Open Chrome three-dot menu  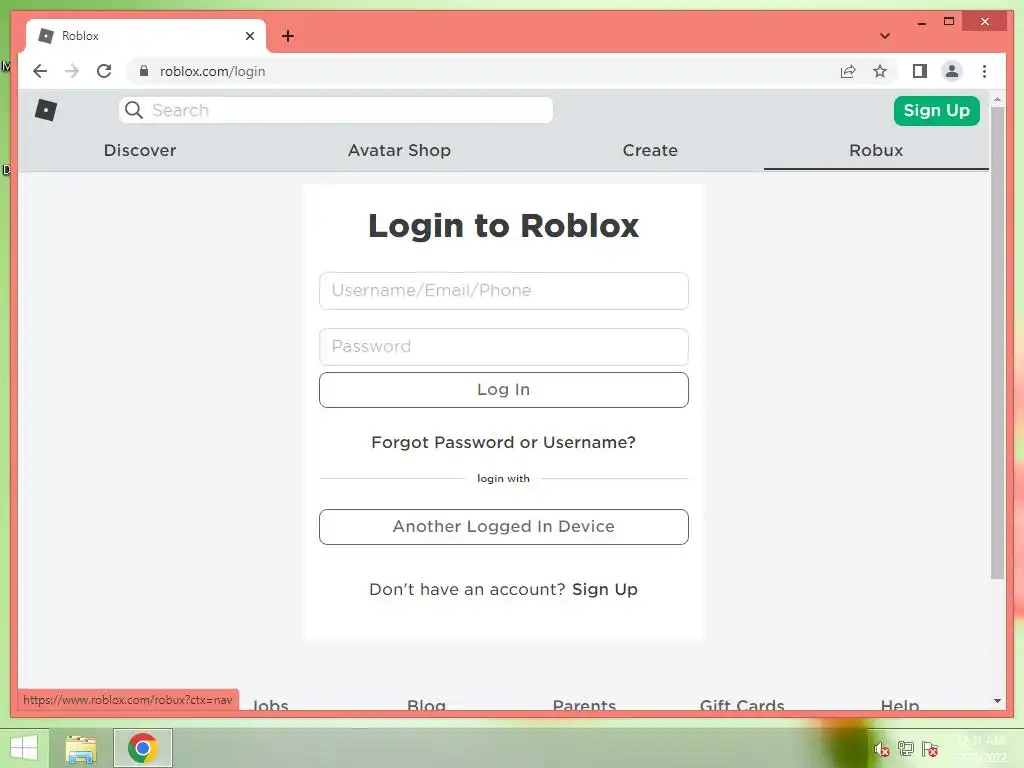coord(984,71)
